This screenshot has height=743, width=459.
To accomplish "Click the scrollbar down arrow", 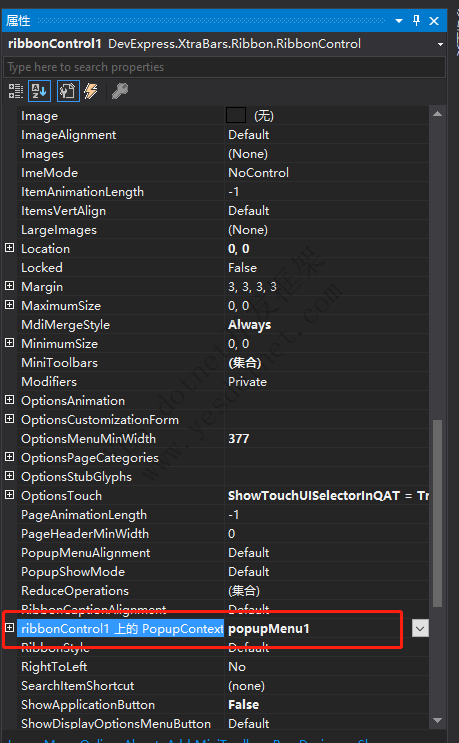I will coord(437,721).
